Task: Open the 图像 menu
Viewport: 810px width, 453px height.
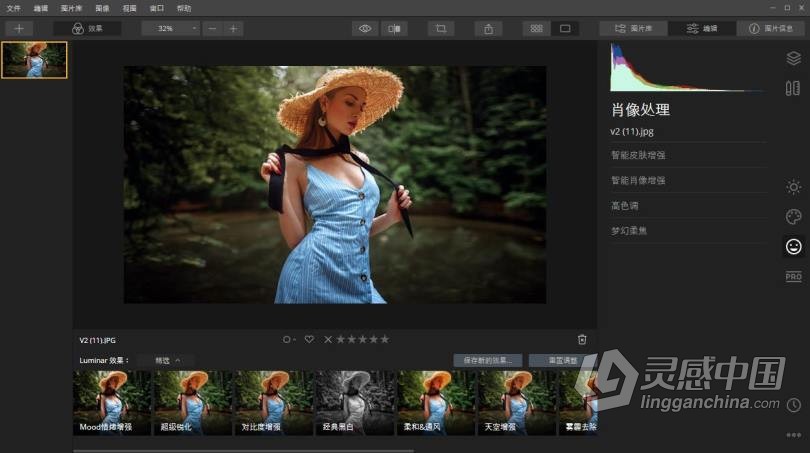Action: click(102, 8)
